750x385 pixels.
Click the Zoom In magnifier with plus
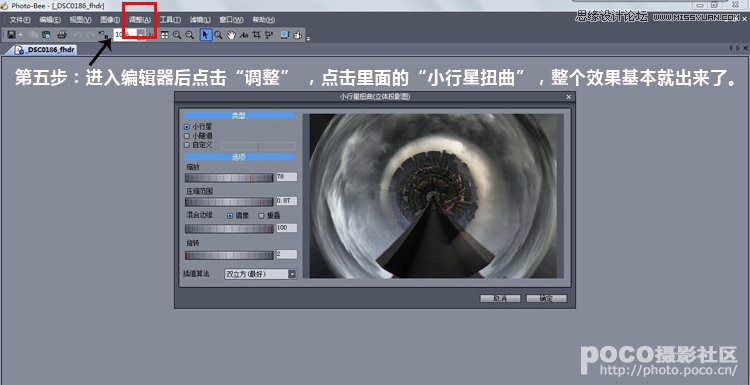point(177,34)
